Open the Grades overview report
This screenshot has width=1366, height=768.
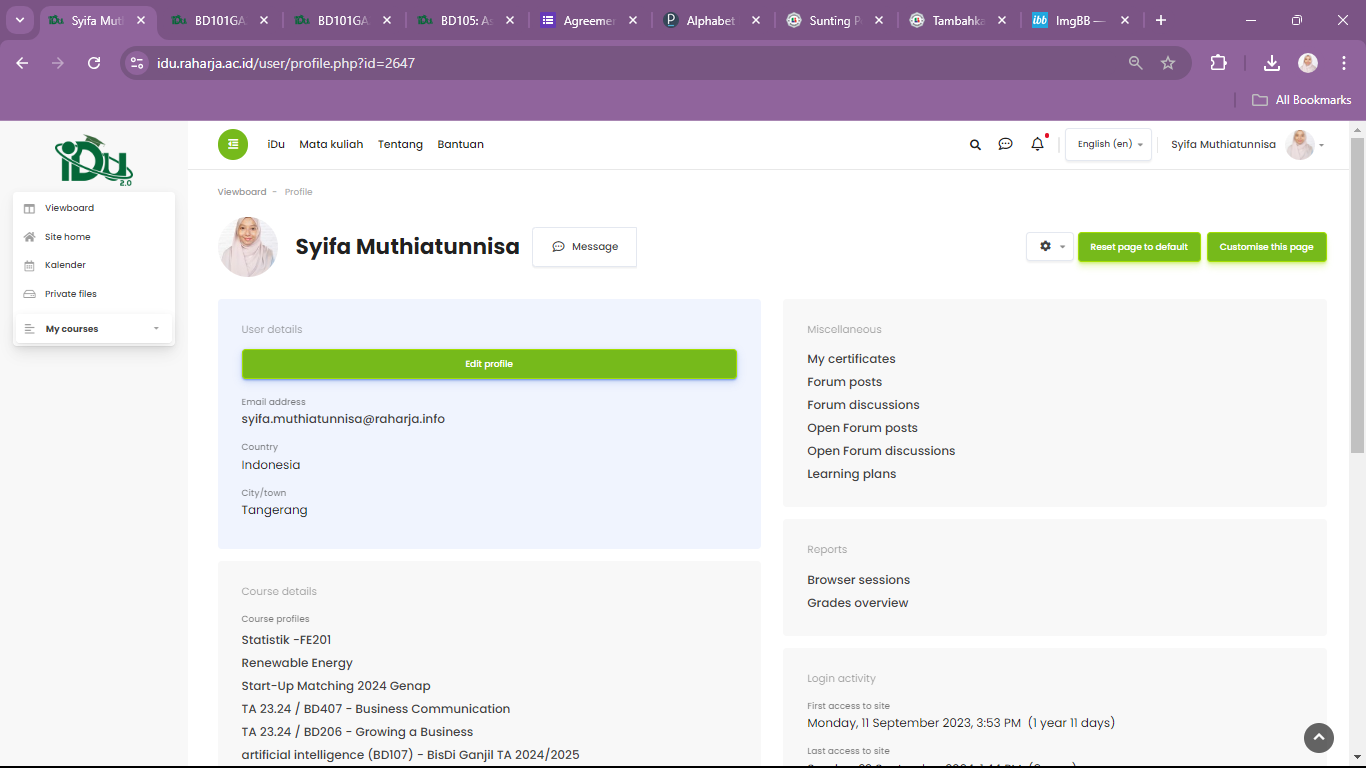pos(857,603)
